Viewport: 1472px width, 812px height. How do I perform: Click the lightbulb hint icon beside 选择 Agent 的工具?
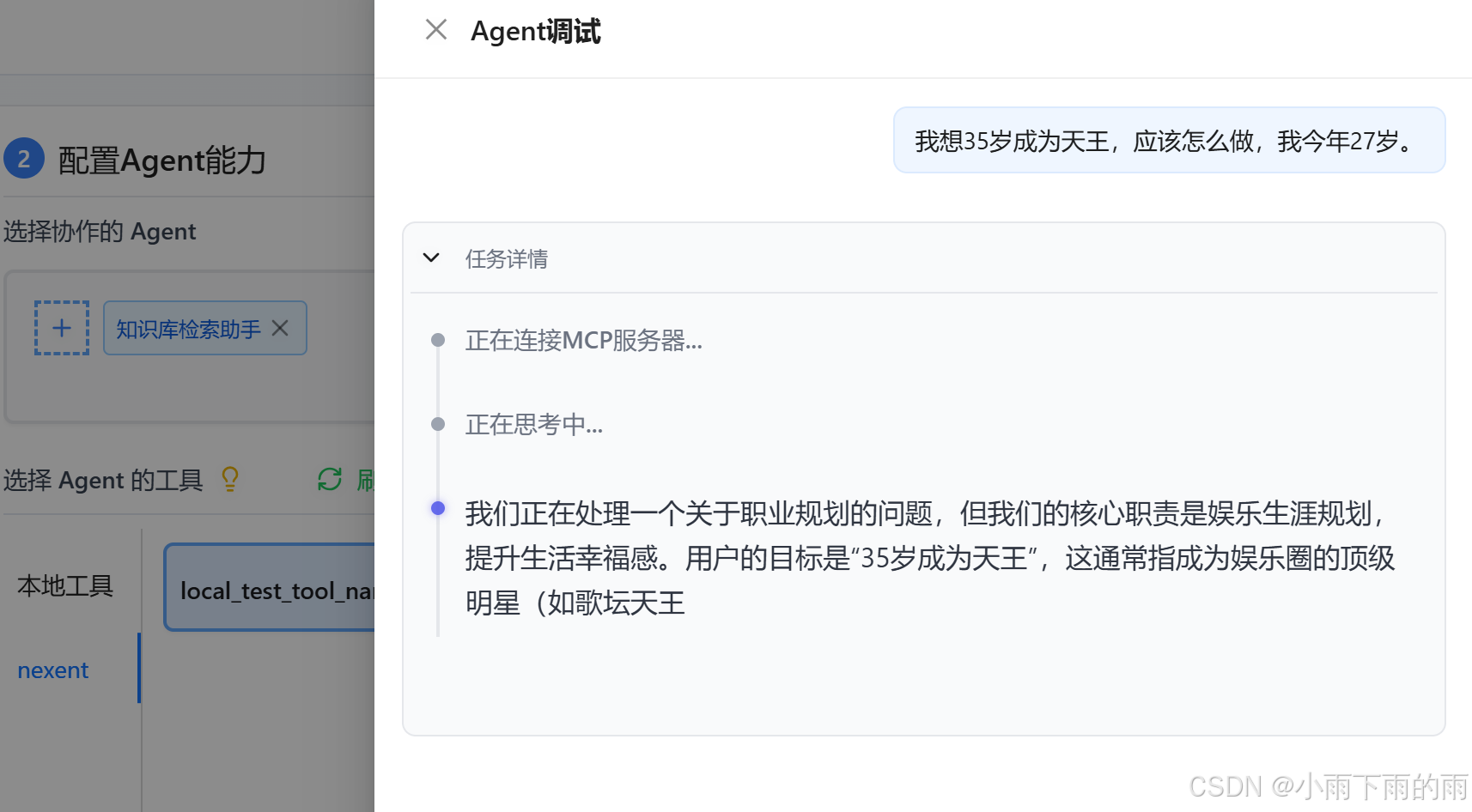tap(229, 479)
